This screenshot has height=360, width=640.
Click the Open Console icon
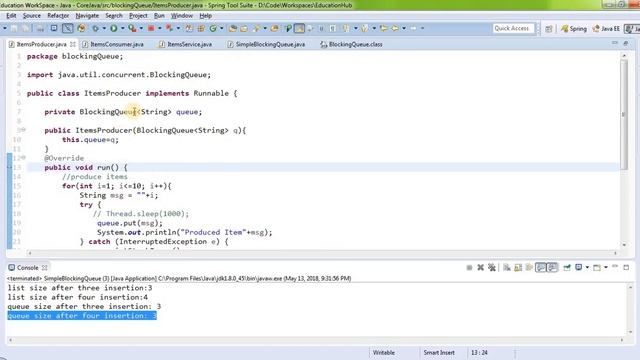(x=597, y=267)
